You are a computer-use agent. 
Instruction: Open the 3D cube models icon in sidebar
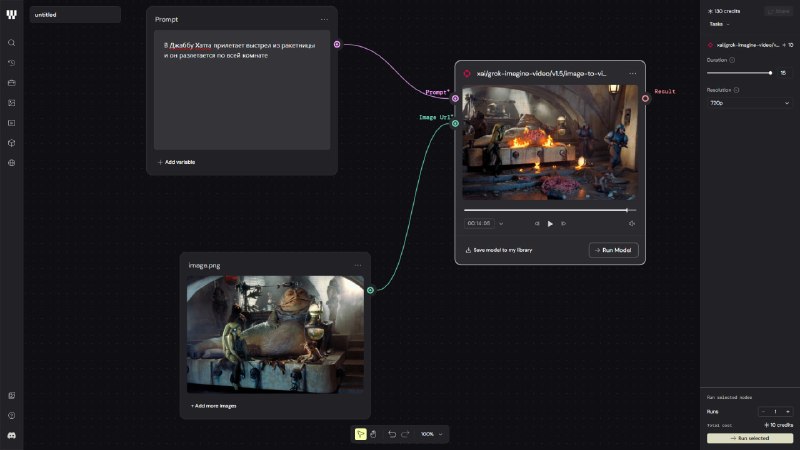pos(11,143)
